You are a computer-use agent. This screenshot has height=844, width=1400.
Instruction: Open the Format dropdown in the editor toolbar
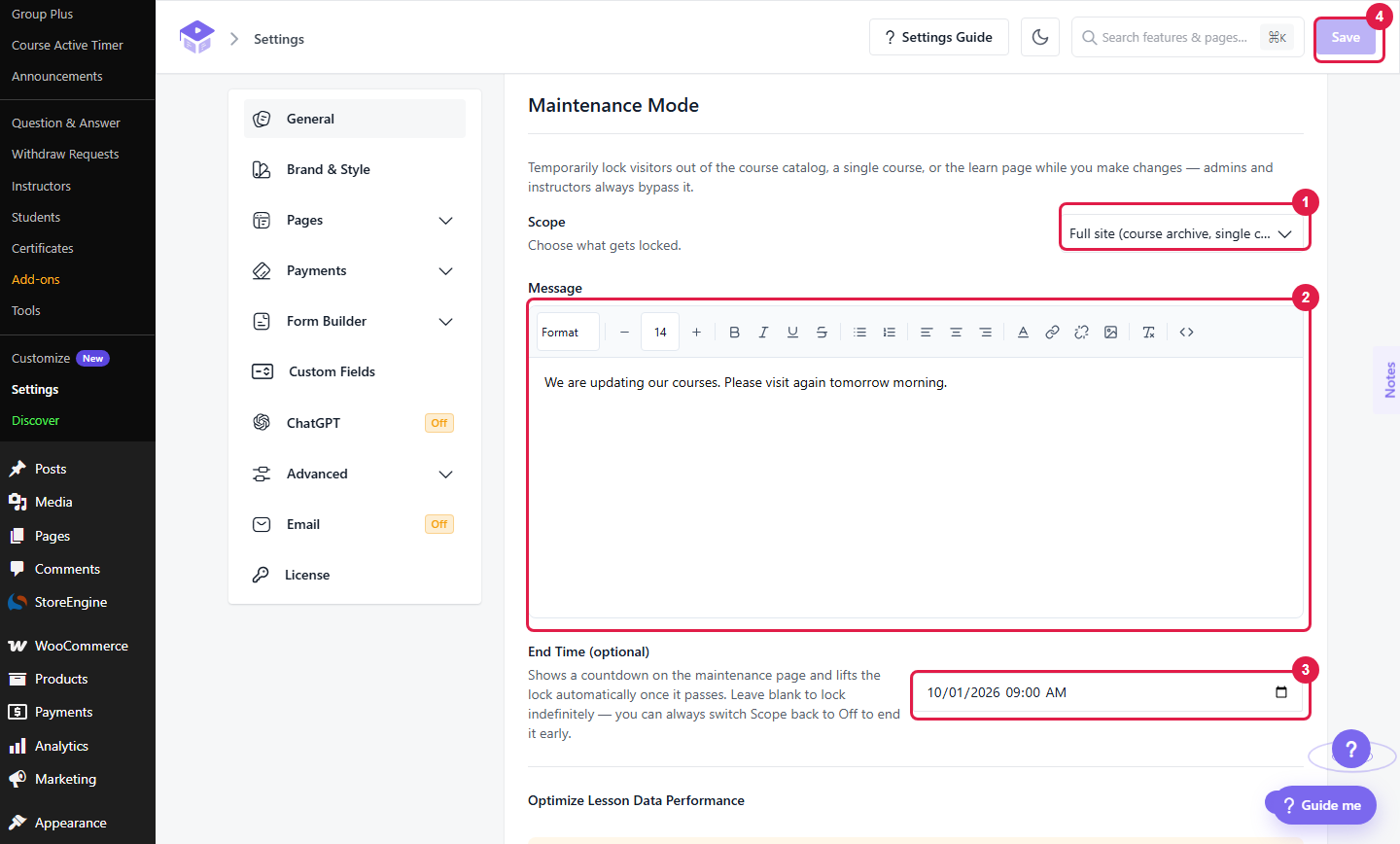click(568, 333)
